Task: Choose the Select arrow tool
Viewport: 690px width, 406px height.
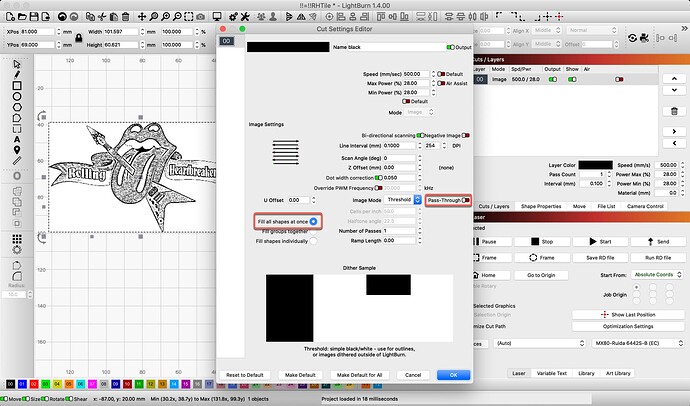Action: (x=17, y=64)
